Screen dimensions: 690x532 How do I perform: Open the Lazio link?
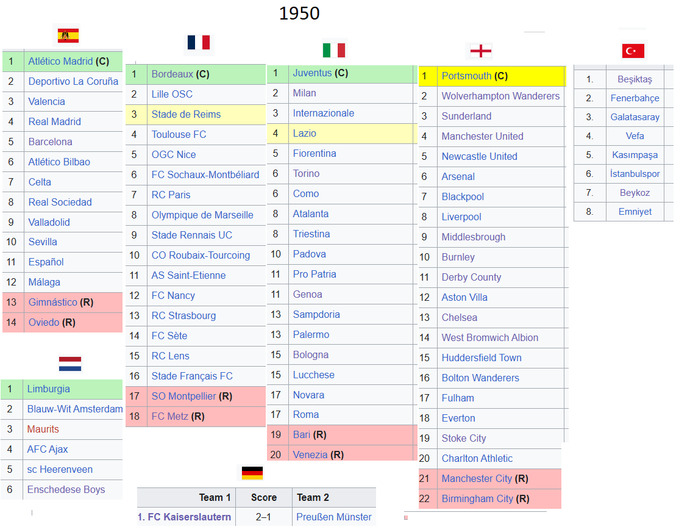pyautogui.click(x=305, y=133)
